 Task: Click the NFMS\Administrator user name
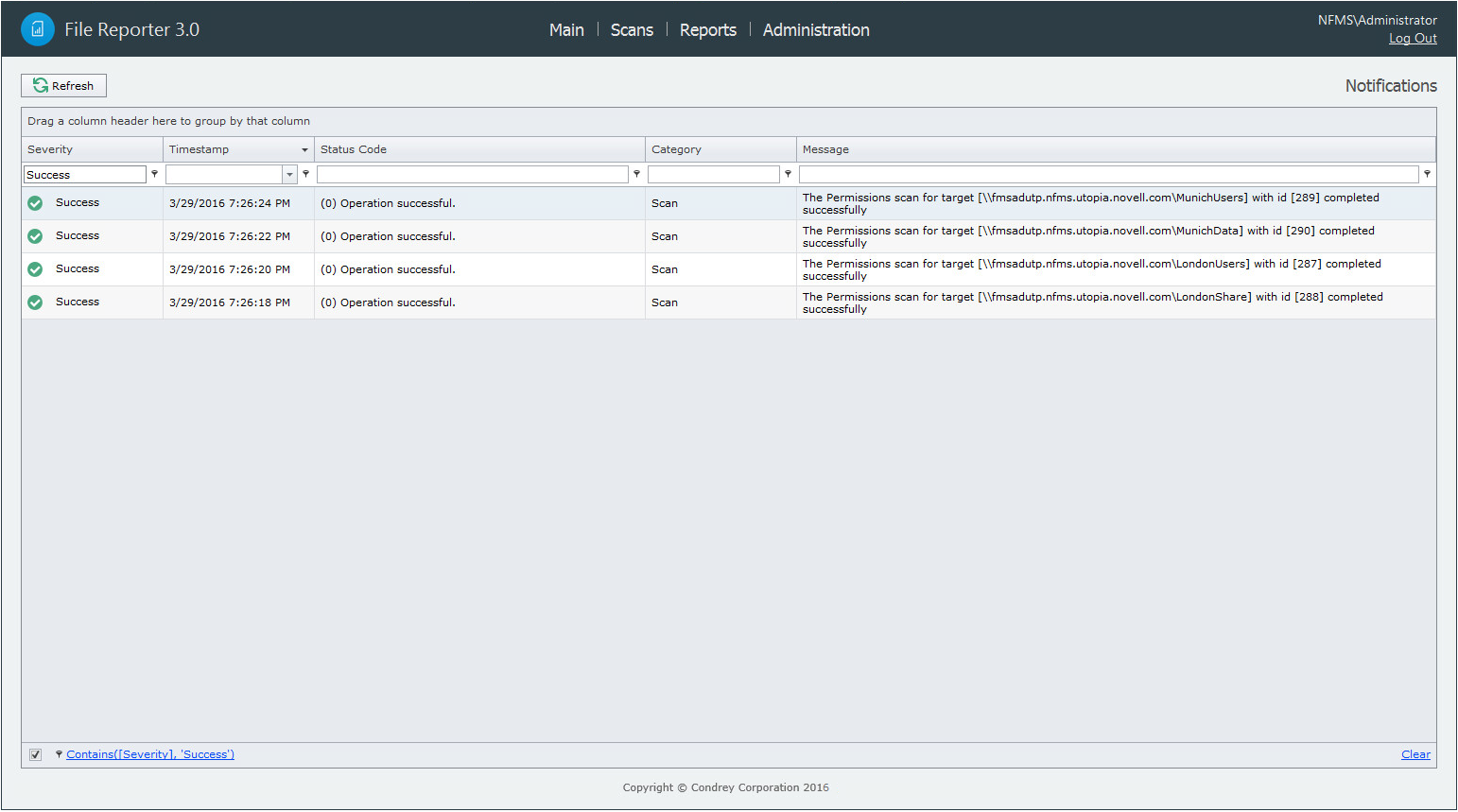pyautogui.click(x=1378, y=20)
